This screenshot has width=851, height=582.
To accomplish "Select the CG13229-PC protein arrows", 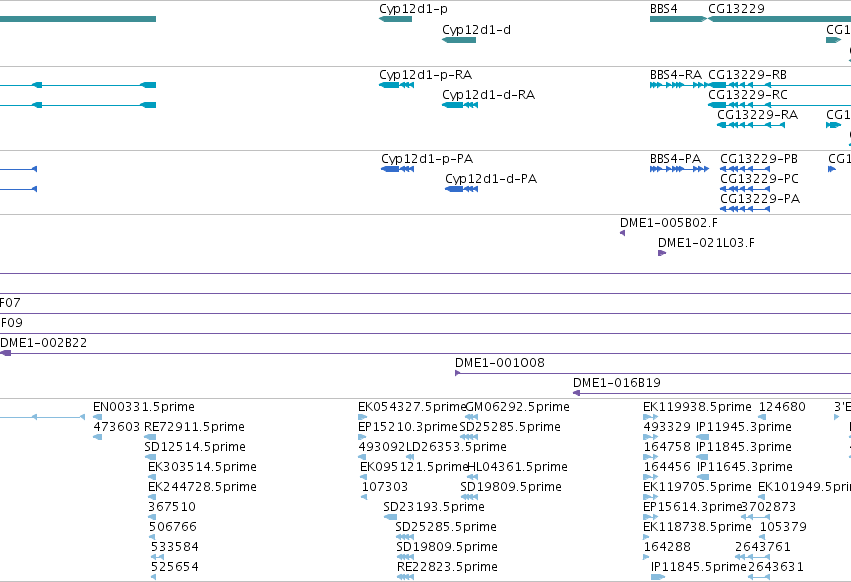I will pos(745,189).
